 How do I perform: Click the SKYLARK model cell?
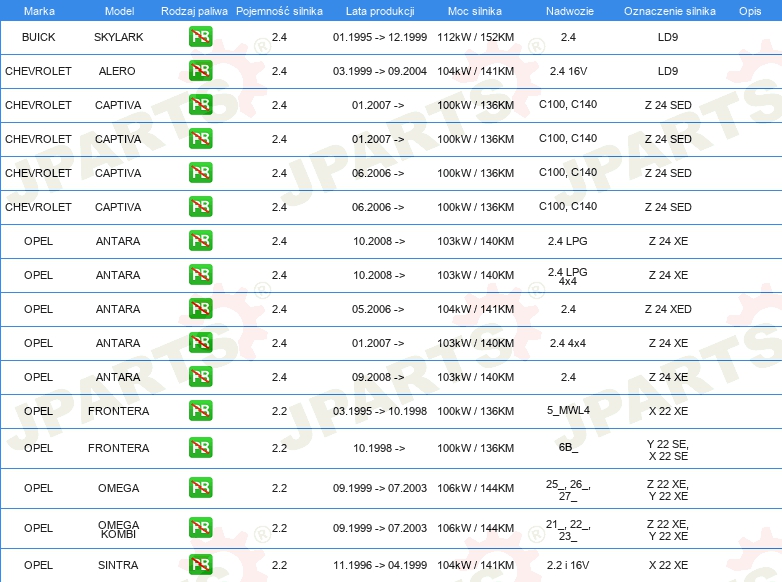(x=118, y=37)
